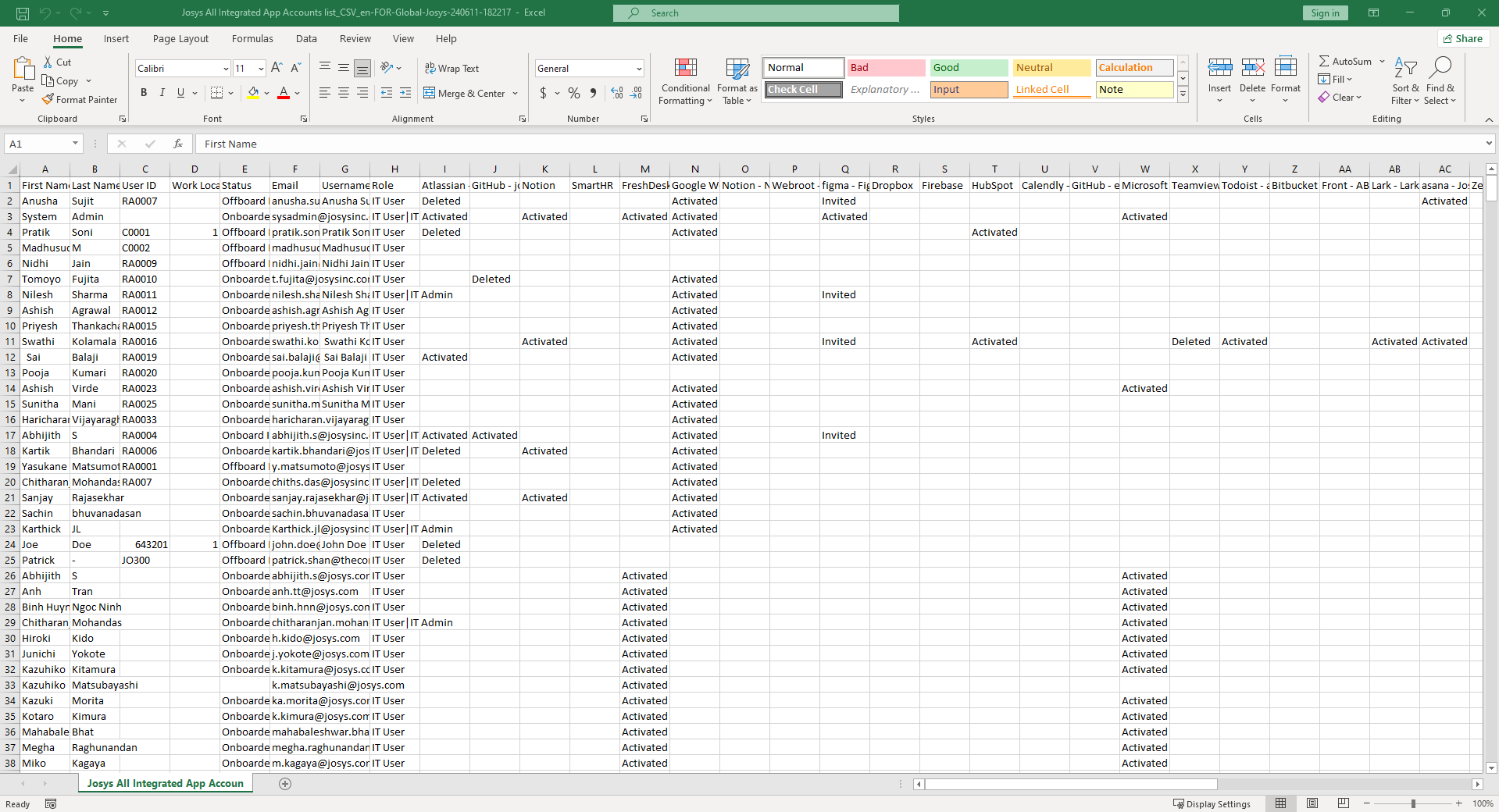The width and height of the screenshot is (1499, 812).
Task: Expand the Name Box dropdown
Action: coord(75,144)
